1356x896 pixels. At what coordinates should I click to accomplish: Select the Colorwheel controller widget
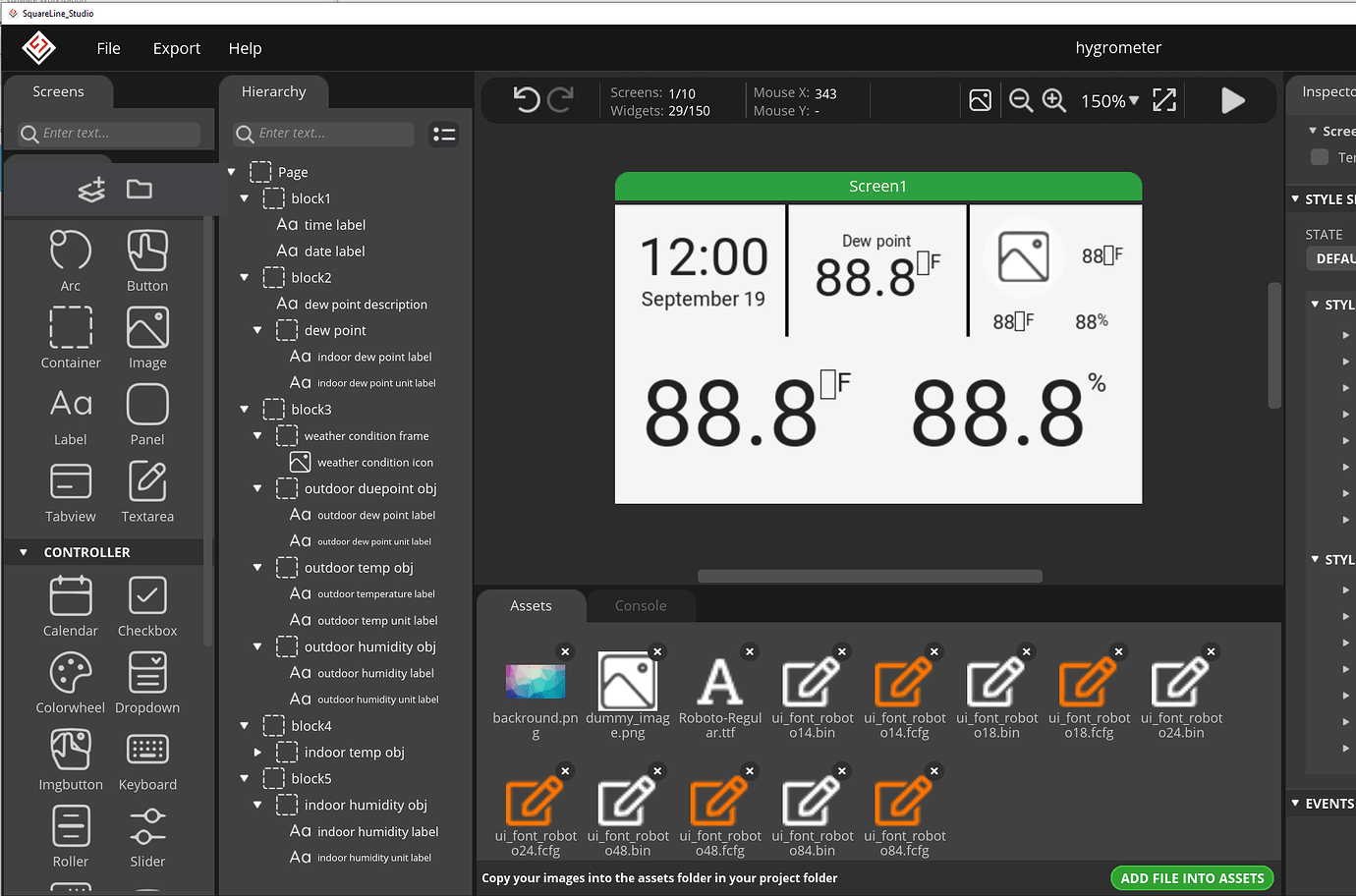click(x=70, y=680)
